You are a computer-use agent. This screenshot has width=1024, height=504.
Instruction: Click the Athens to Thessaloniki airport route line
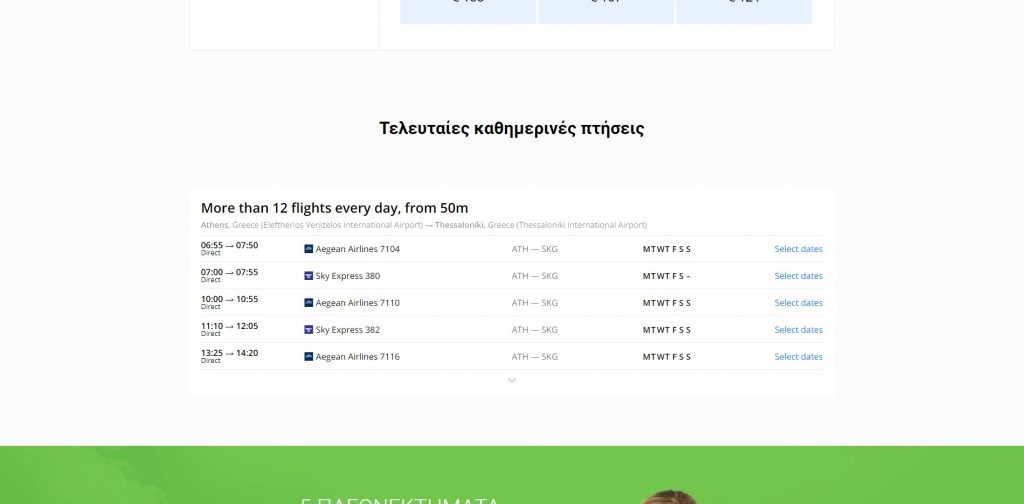click(424, 225)
